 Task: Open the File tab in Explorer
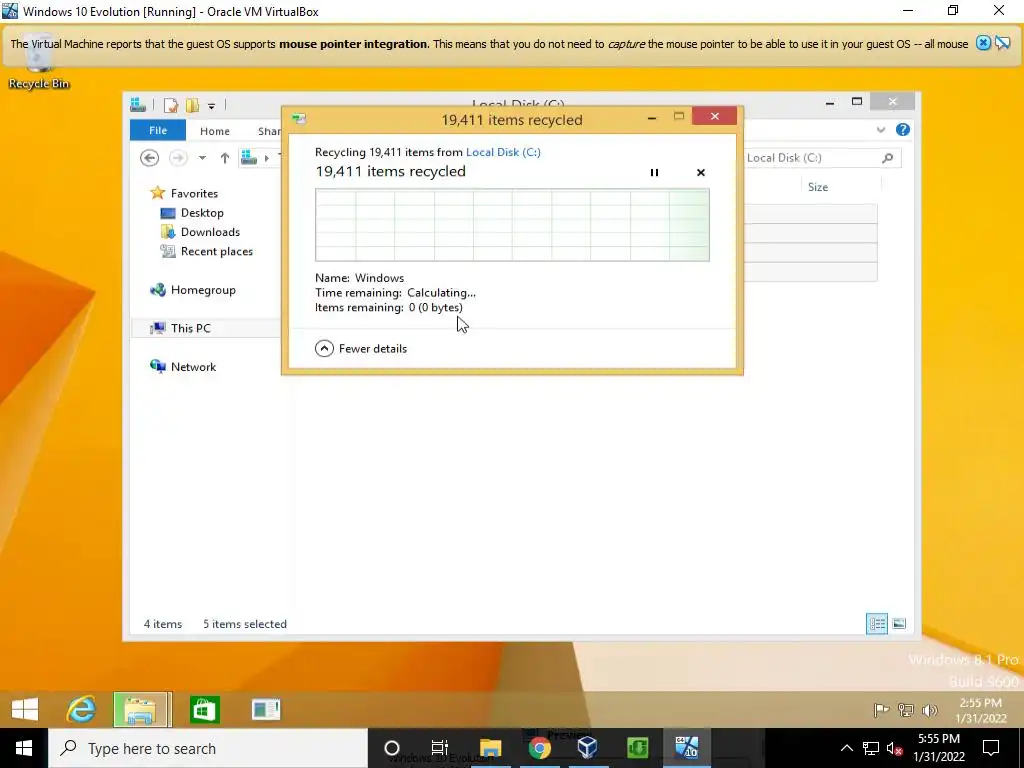(x=158, y=131)
